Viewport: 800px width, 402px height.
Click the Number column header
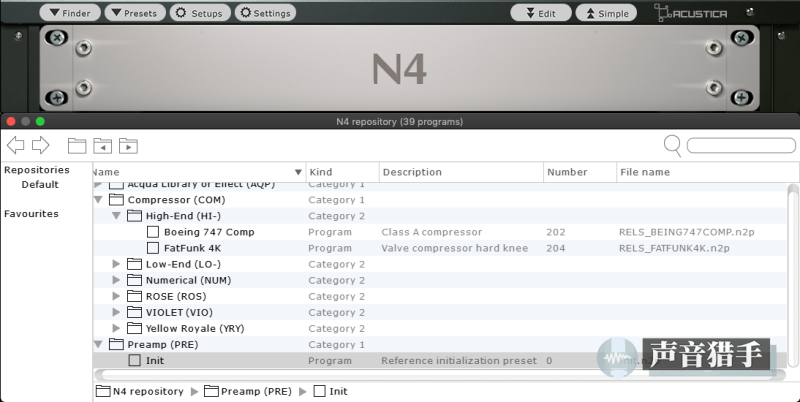point(580,172)
